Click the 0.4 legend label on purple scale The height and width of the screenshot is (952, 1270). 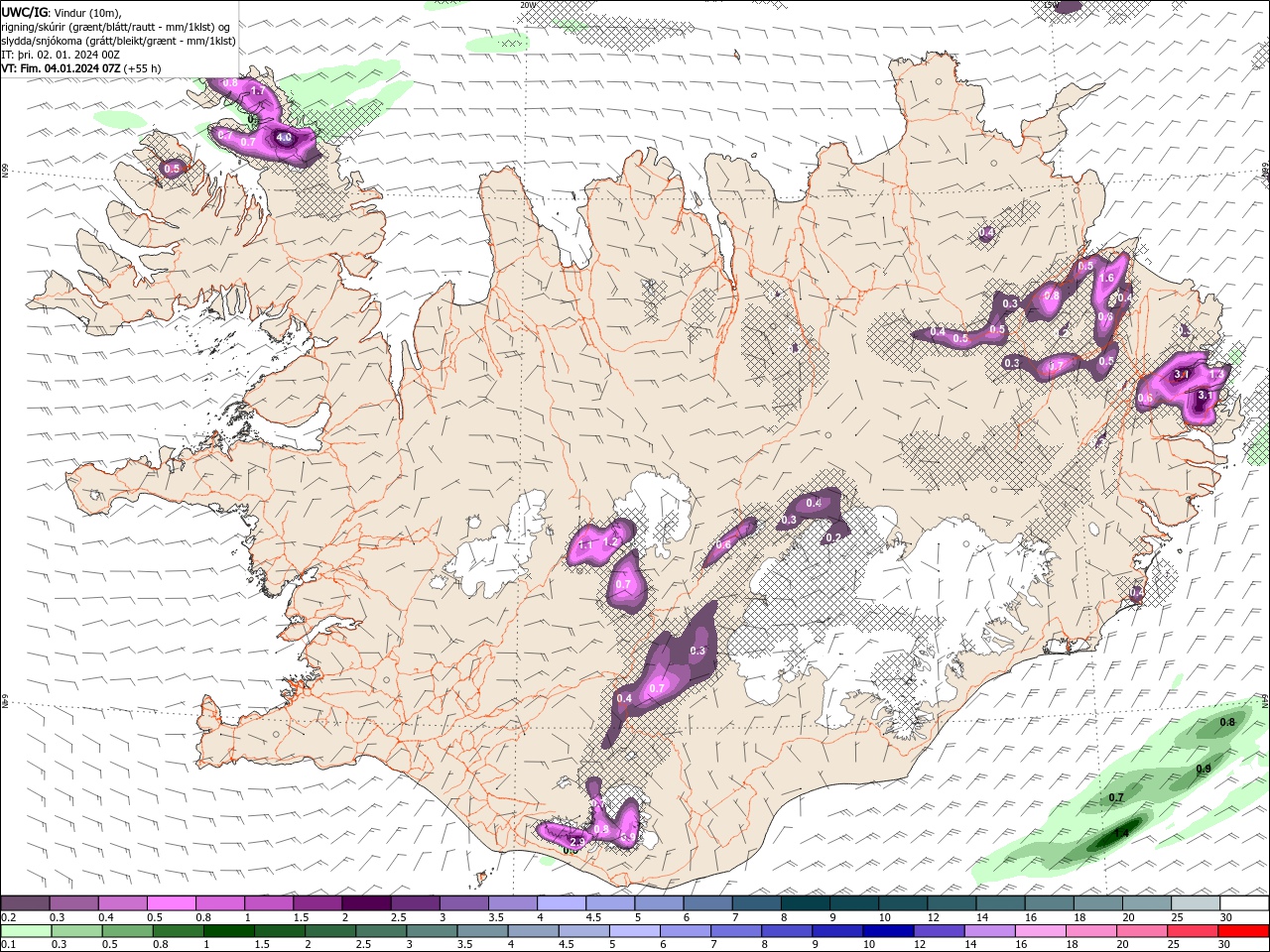(106, 917)
